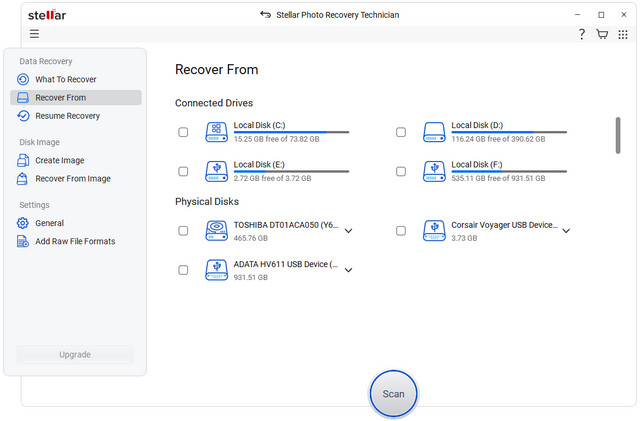Click the back arrow icon in title bar
The height and width of the screenshot is (421, 640).
(x=265, y=15)
